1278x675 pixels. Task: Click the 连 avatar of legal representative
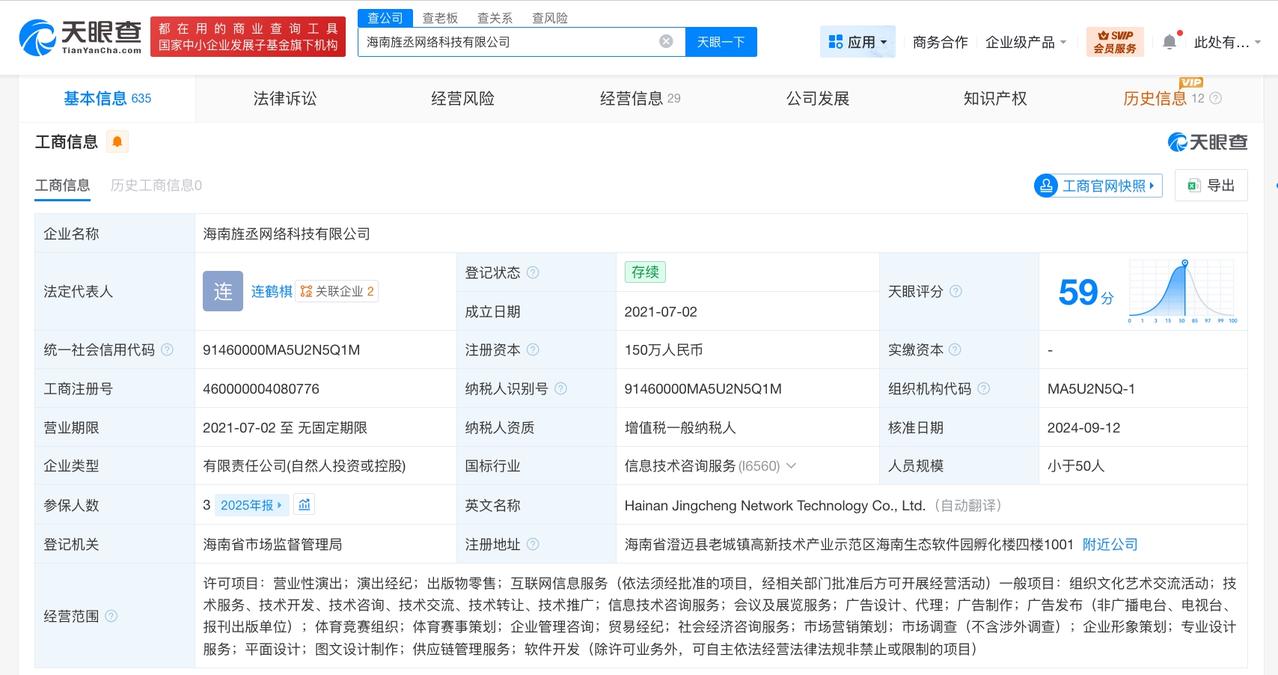222,291
